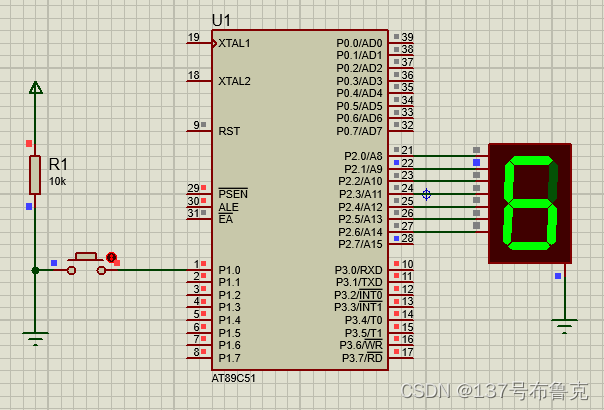This screenshot has width=604, height=410.
Task: Click the P2.4/A12 pin label
Action: pos(361,207)
